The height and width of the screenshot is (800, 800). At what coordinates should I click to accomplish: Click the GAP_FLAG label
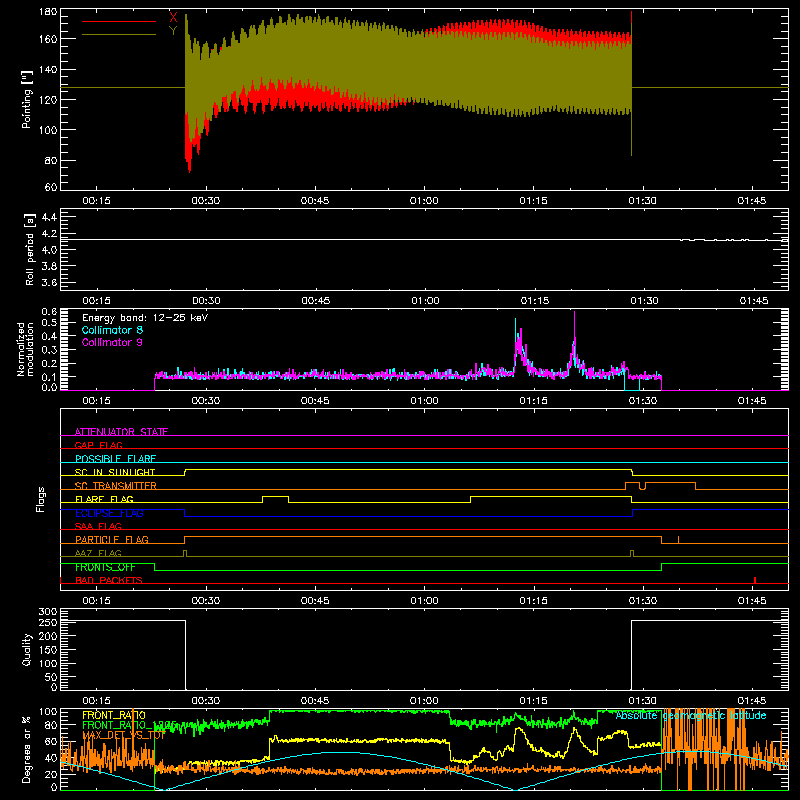[98, 445]
